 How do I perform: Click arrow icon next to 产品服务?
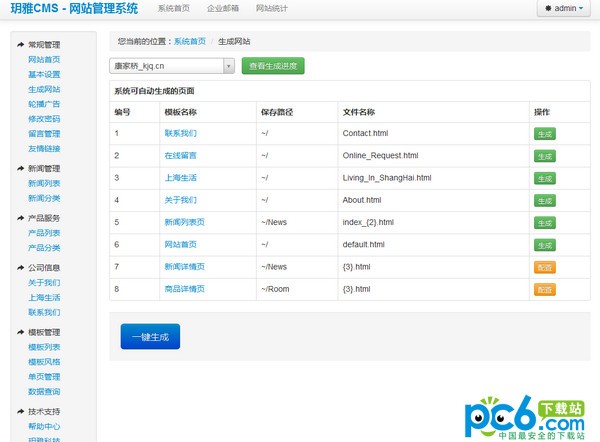point(21,218)
